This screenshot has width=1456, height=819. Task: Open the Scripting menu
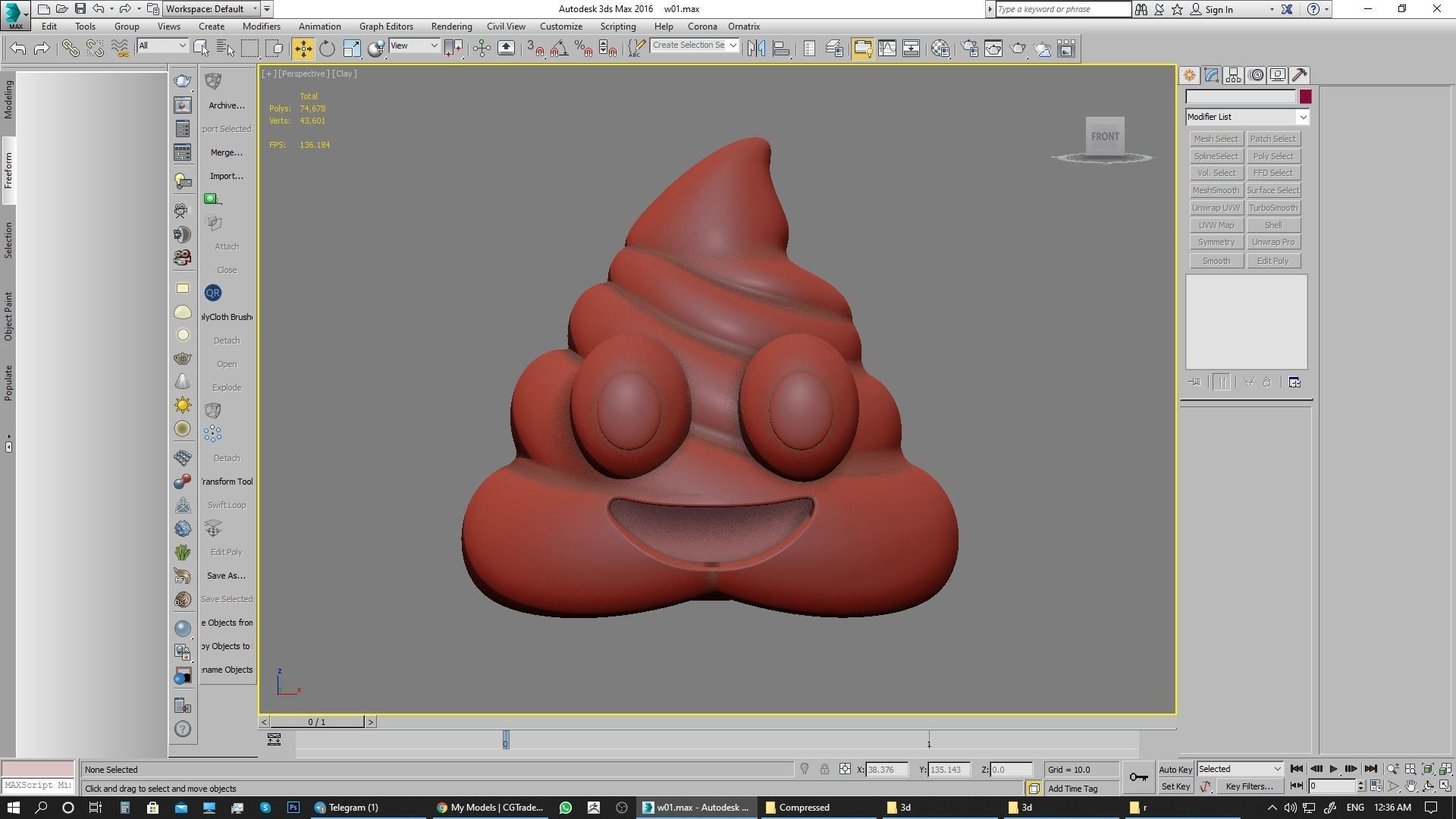click(618, 26)
